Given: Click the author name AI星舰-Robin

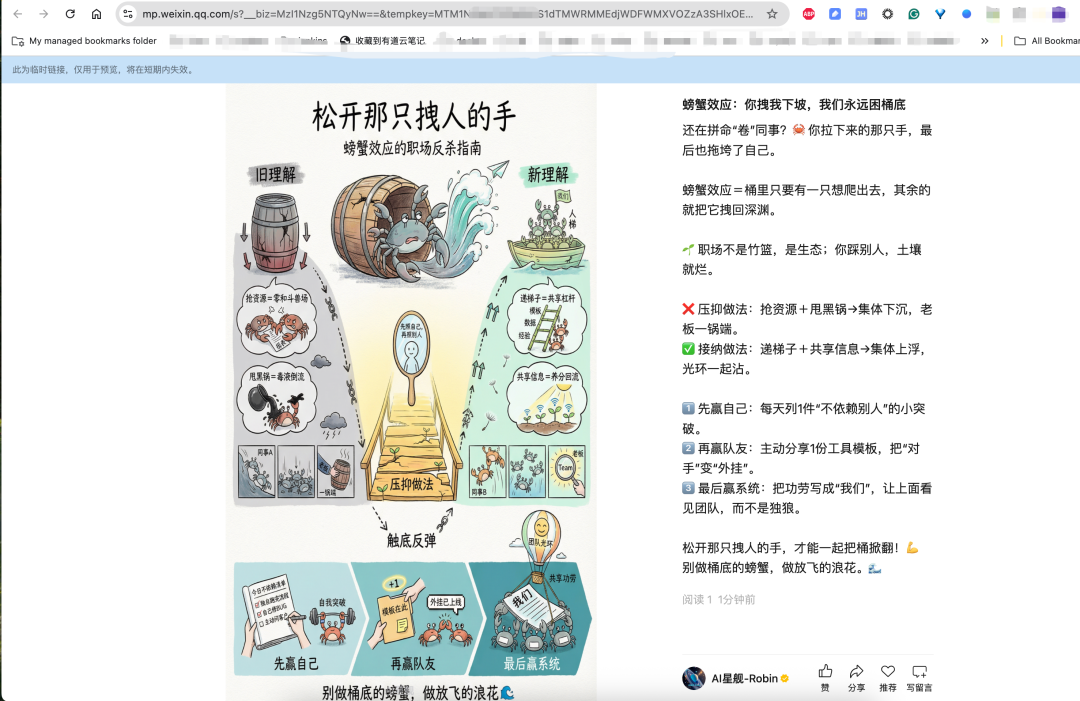Looking at the screenshot, I should pyautogui.click(x=745, y=677).
